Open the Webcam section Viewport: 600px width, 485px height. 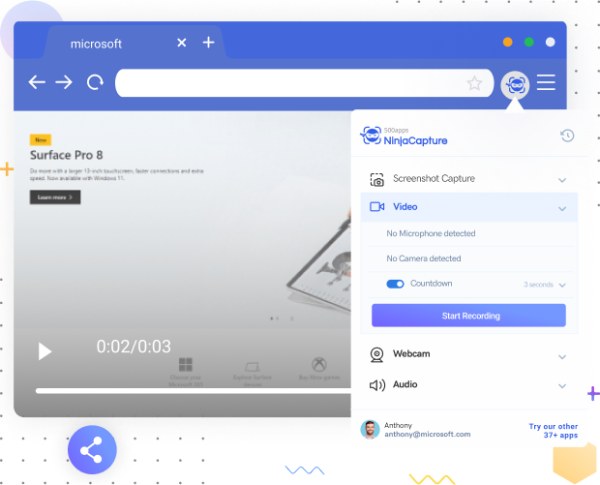(469, 354)
